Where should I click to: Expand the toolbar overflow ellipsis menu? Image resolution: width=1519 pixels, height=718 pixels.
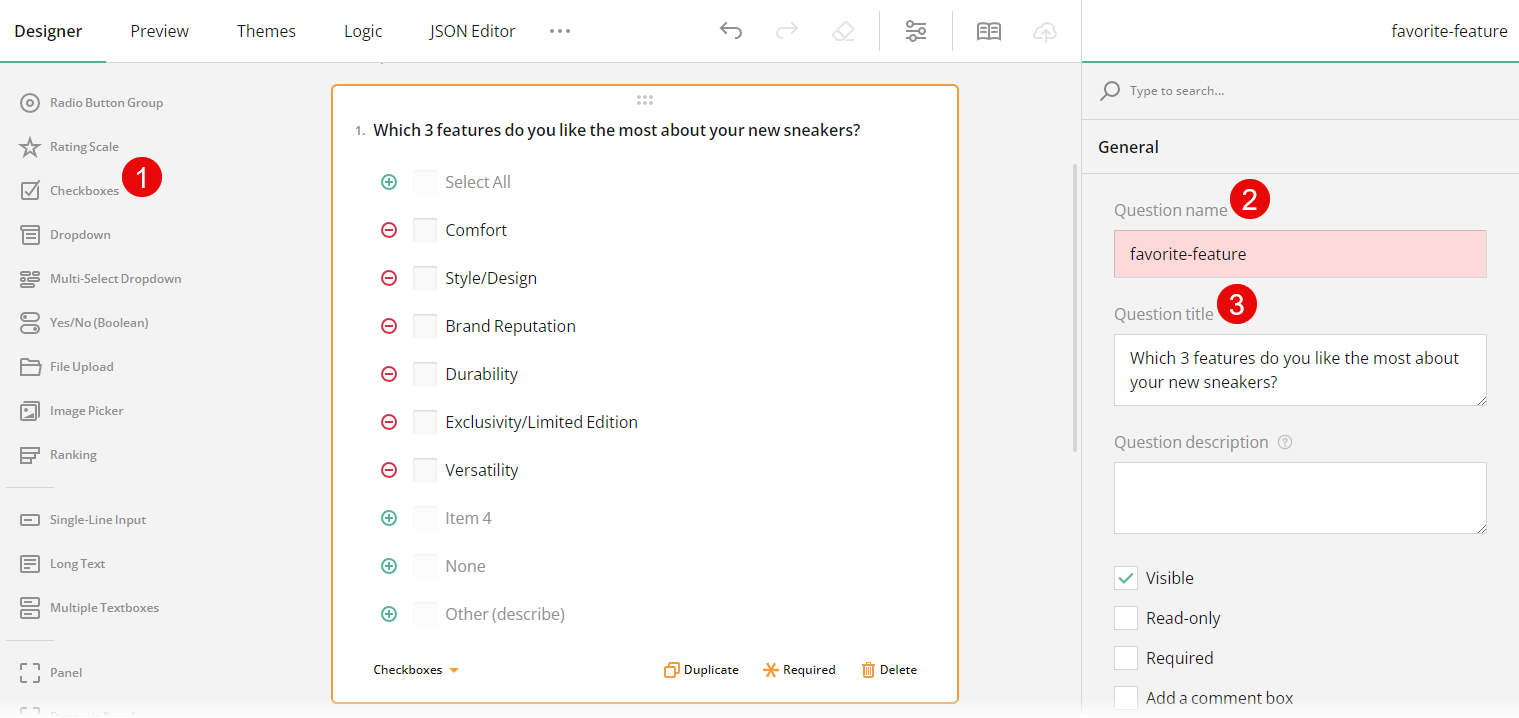(560, 31)
